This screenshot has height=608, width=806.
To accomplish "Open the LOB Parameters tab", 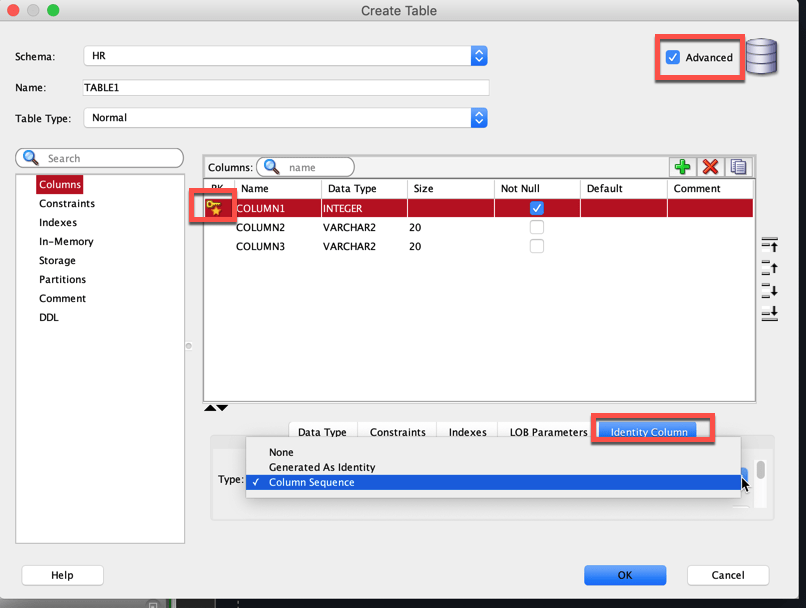I will click(x=550, y=432).
